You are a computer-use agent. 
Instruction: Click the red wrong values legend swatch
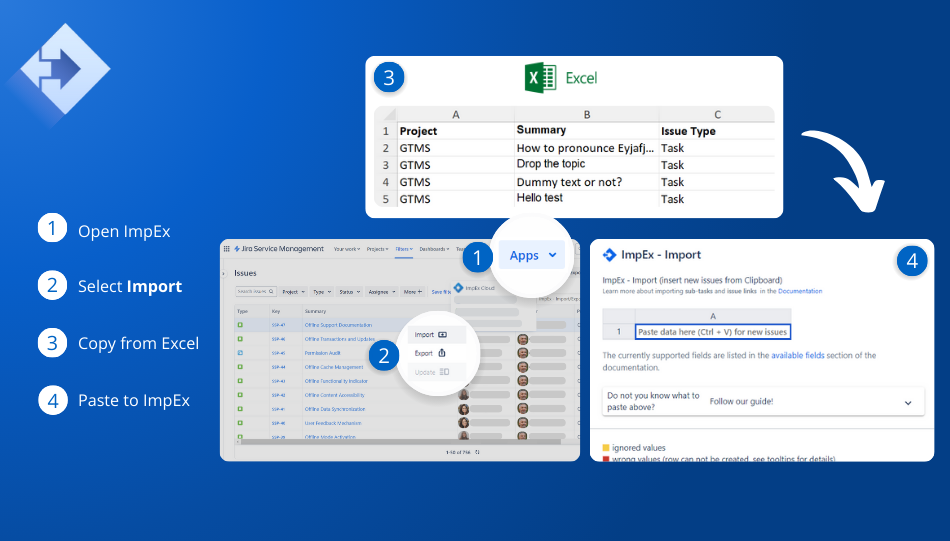coord(606,459)
